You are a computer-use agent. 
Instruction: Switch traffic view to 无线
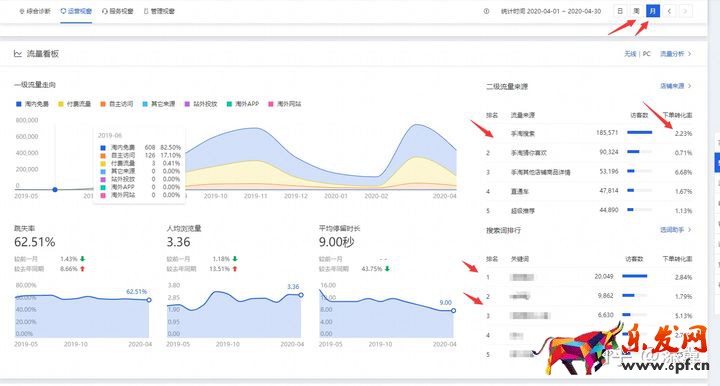tap(630, 54)
